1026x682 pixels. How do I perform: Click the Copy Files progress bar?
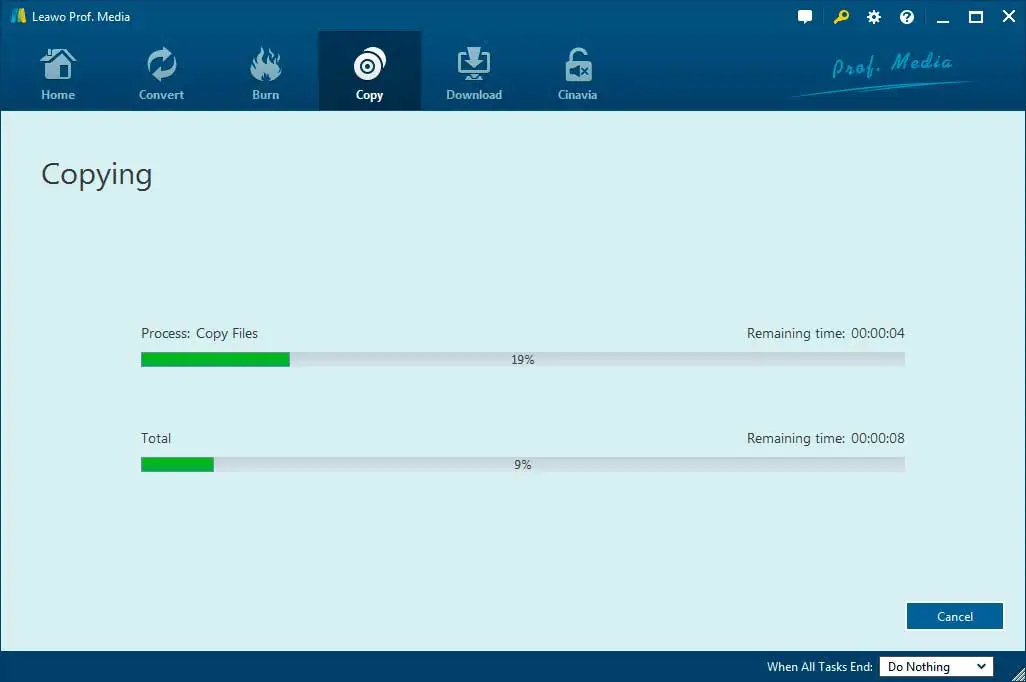pos(523,359)
